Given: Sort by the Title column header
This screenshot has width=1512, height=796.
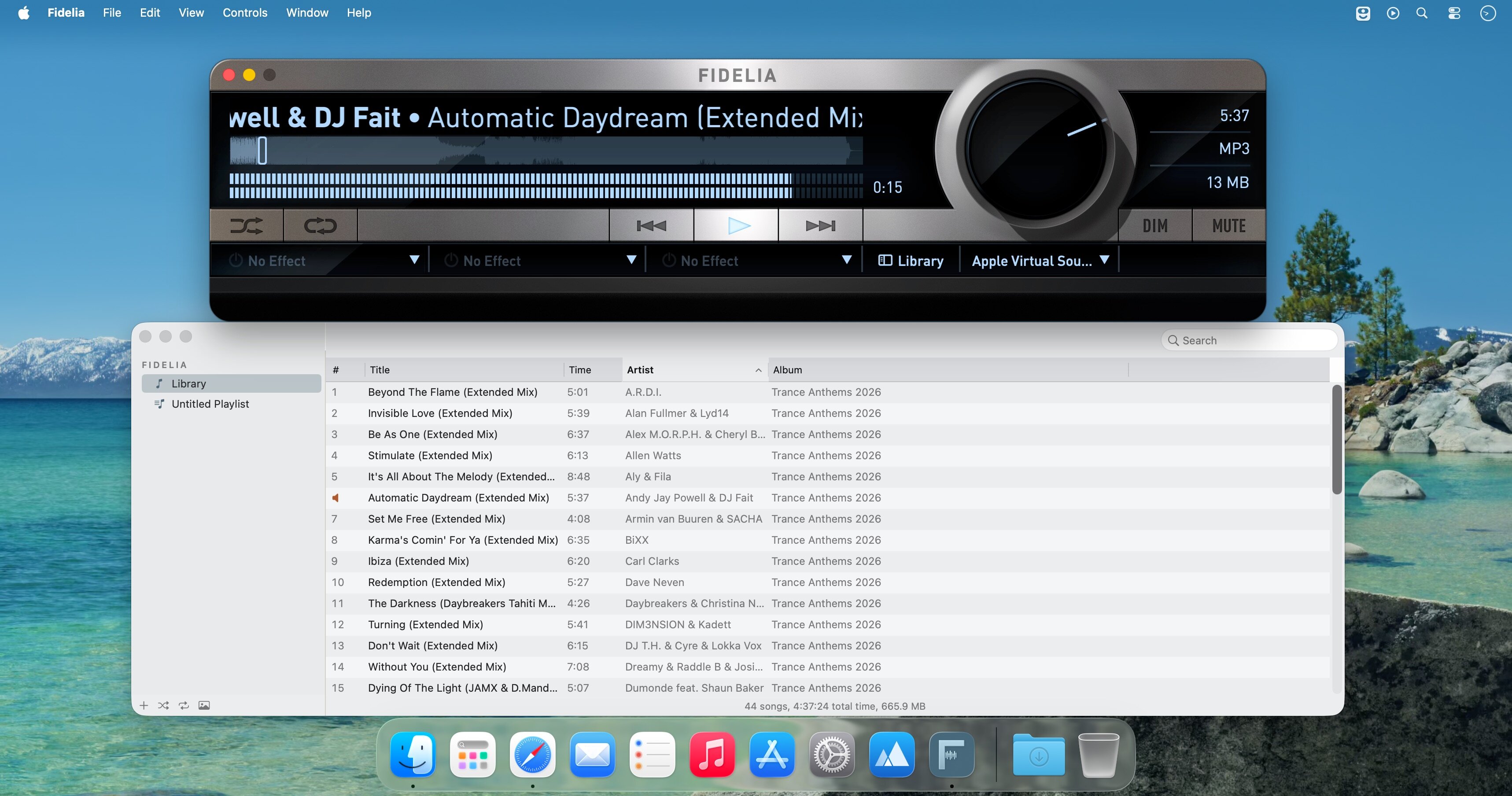Looking at the screenshot, I should (x=464, y=370).
